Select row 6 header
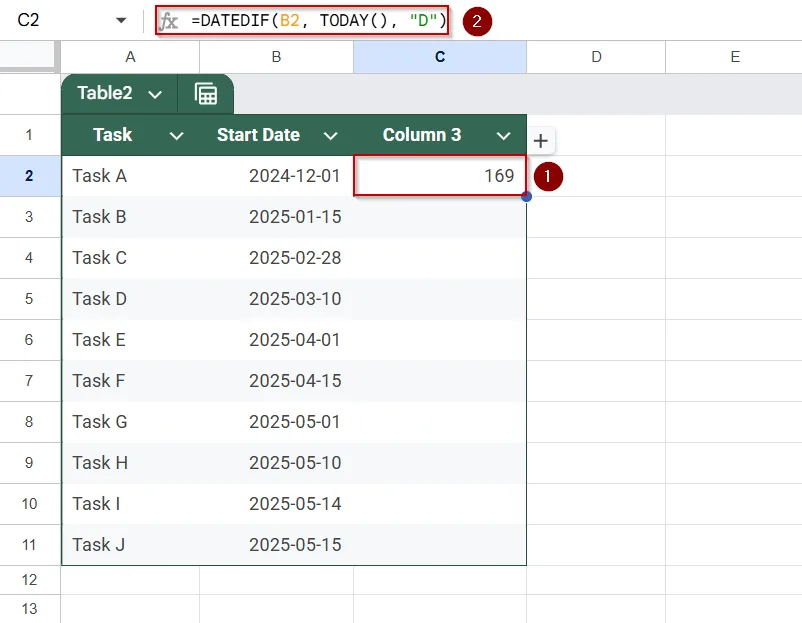The width and height of the screenshot is (802, 623). [x=30, y=340]
